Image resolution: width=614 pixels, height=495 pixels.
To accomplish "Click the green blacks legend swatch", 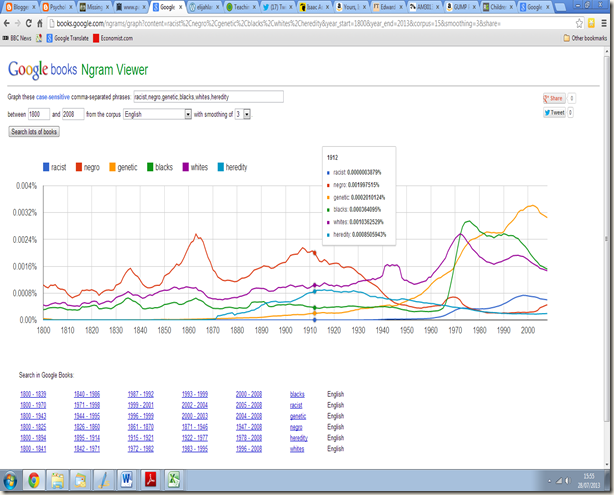I will tap(150, 167).
